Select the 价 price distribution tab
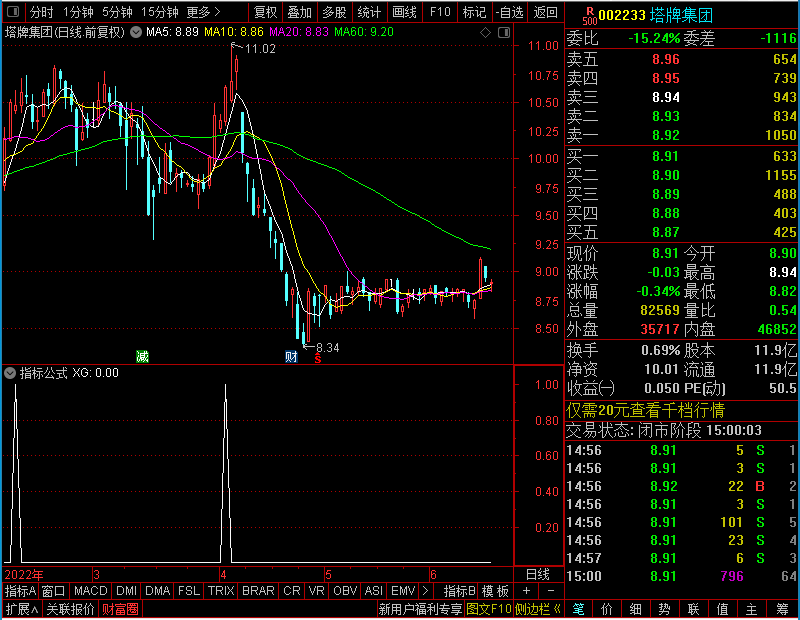The width and height of the screenshot is (800, 620). [x=607, y=609]
